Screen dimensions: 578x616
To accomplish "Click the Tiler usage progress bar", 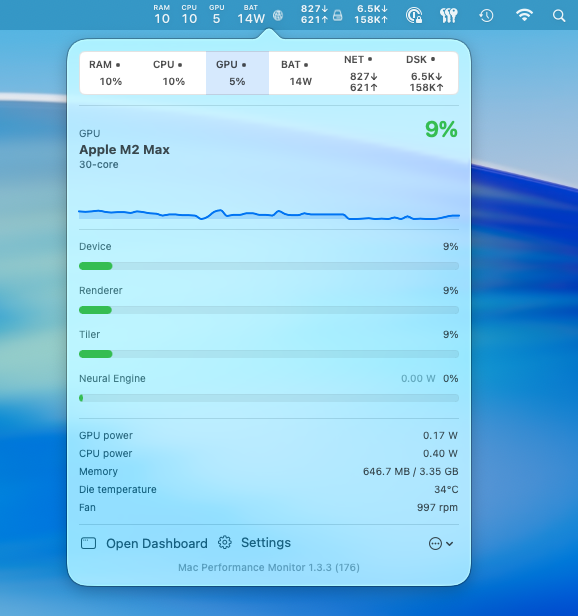I will coord(269,354).
